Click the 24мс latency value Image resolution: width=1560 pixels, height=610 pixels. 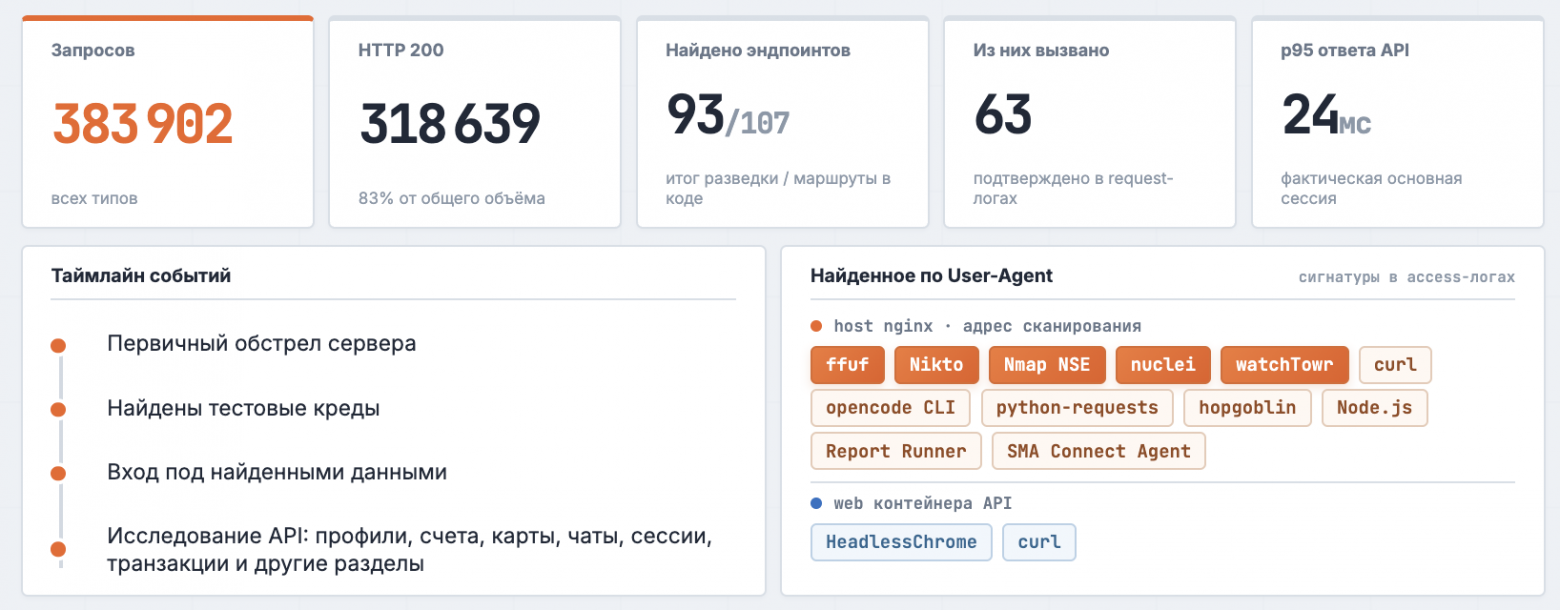[1326, 115]
